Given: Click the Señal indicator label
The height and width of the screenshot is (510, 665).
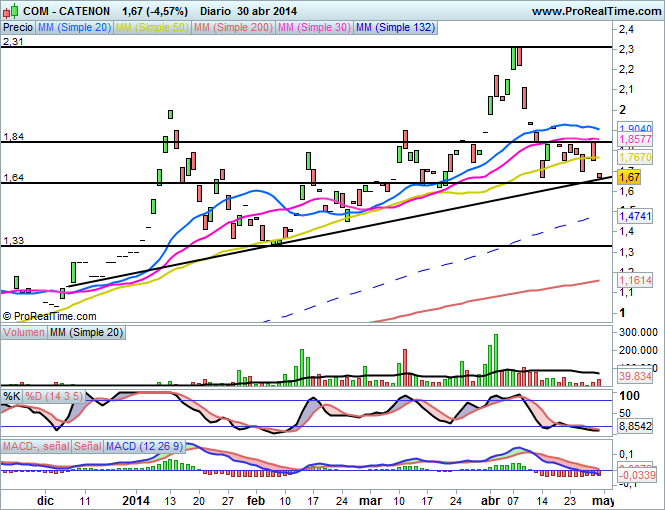Looking at the screenshot, I should point(88,446).
